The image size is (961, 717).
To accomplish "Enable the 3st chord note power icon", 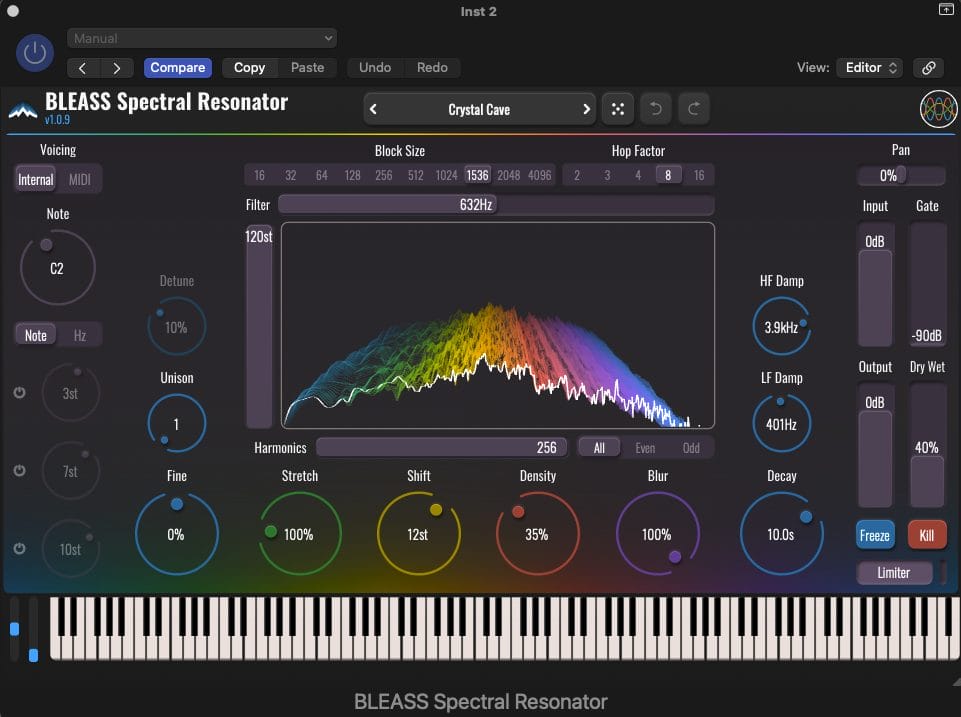I will pos(20,393).
